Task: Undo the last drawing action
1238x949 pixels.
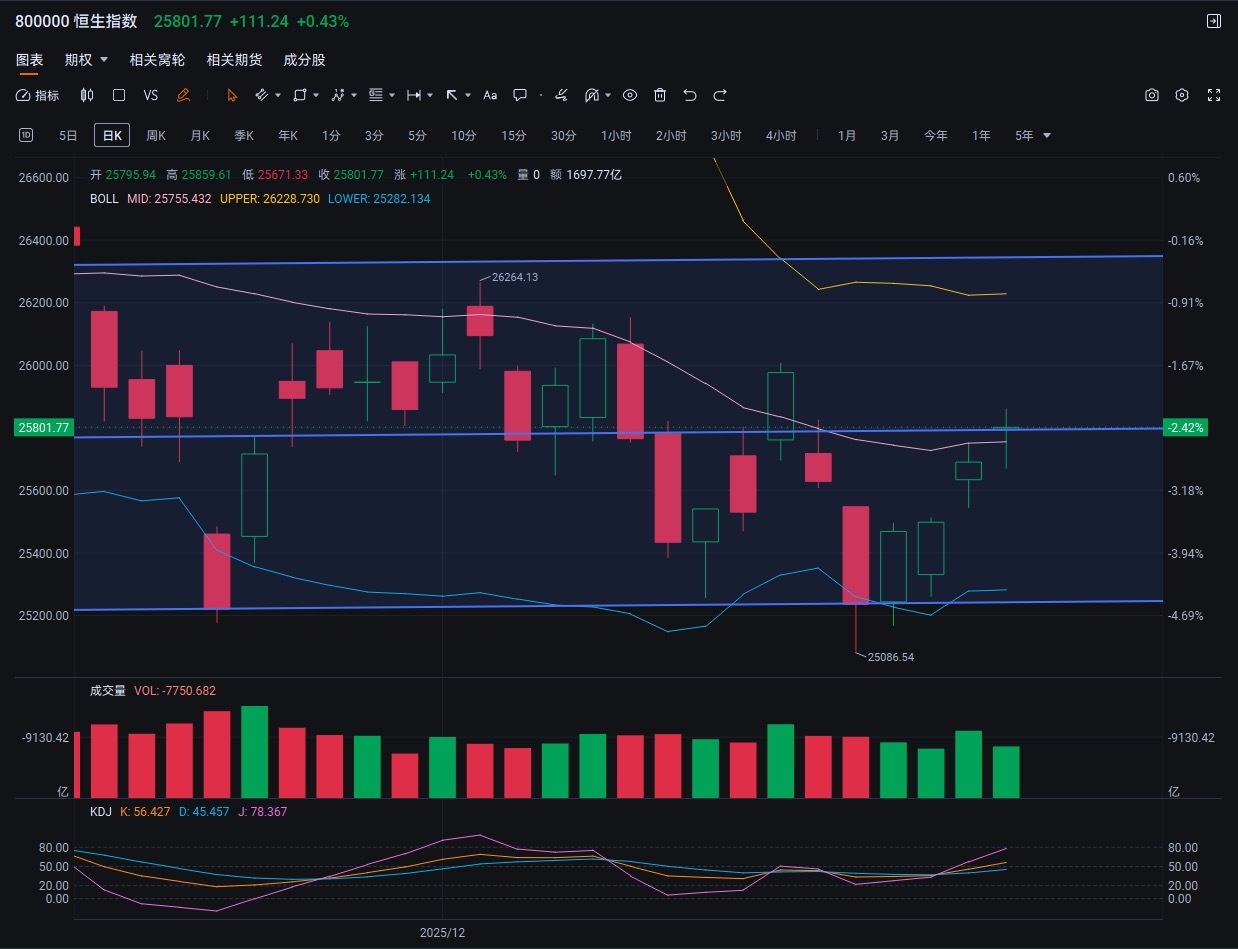Action: click(x=690, y=95)
